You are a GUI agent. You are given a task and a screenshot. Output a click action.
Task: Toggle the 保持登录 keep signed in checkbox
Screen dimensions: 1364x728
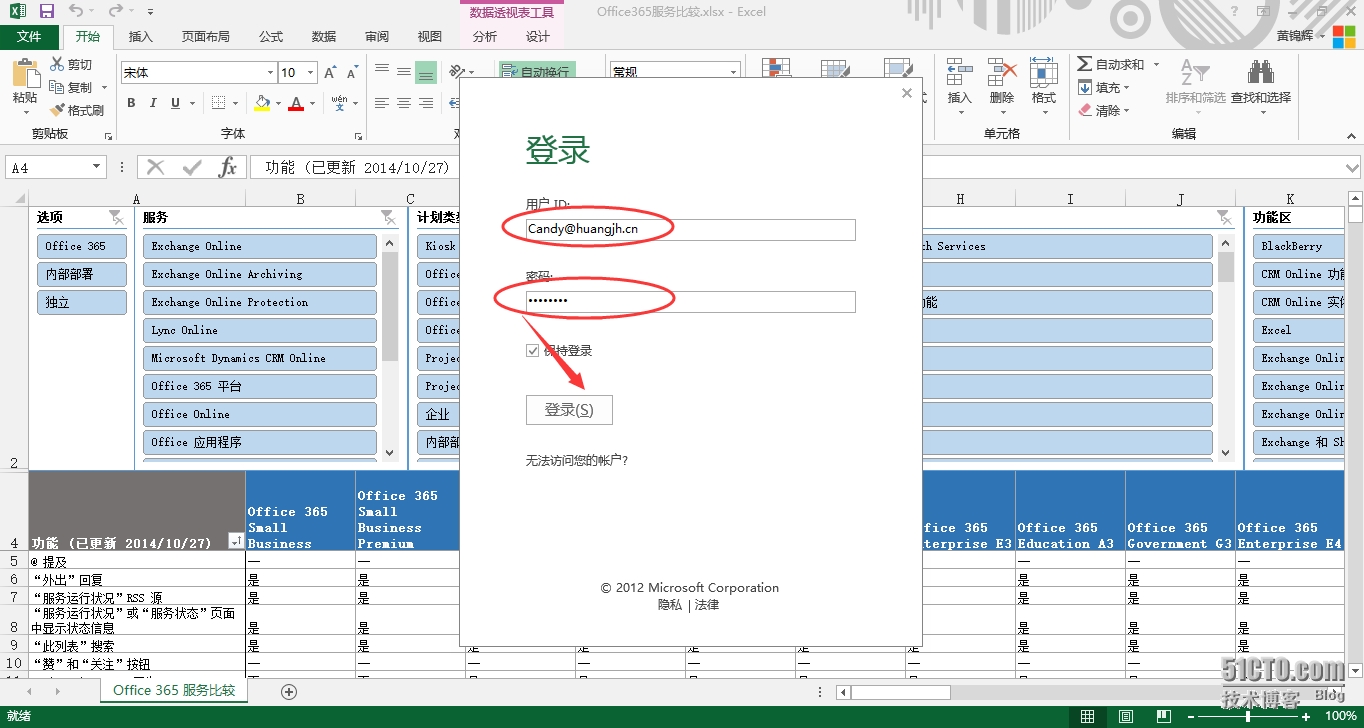coord(533,351)
